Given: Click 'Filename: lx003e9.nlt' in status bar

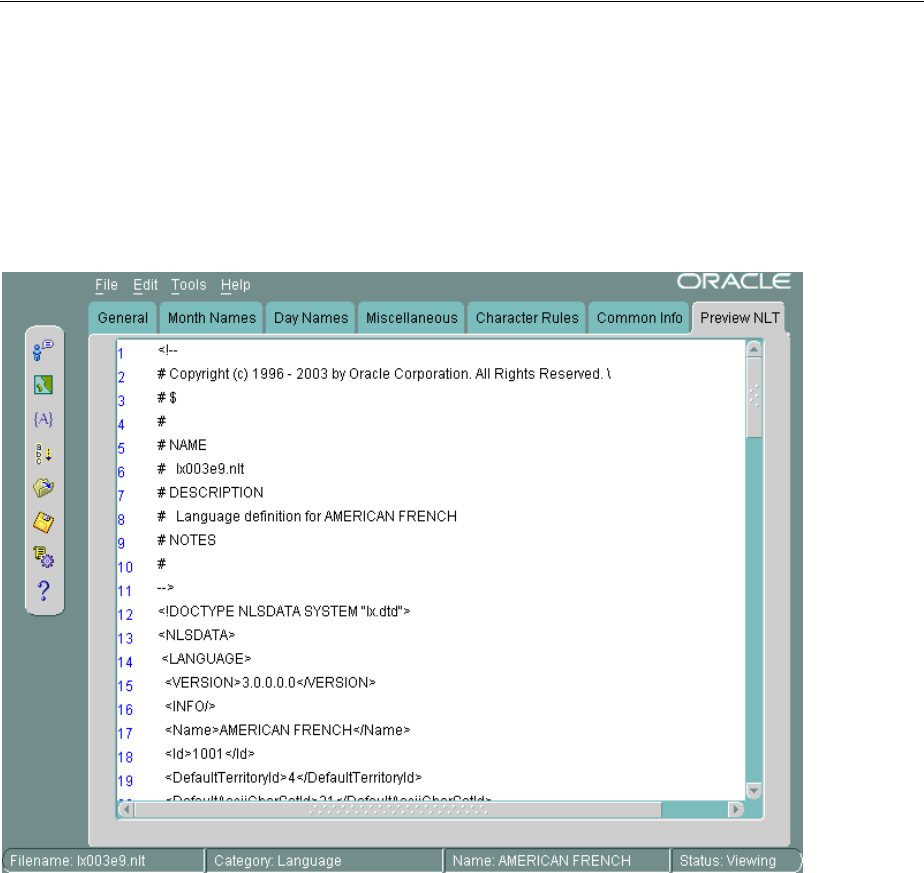Looking at the screenshot, I should tap(77, 861).
